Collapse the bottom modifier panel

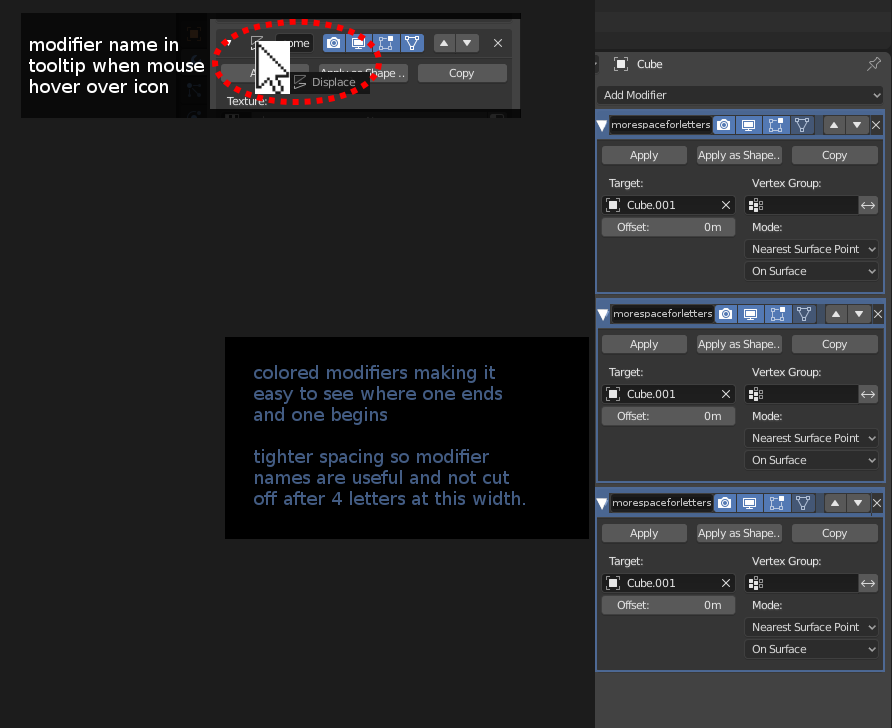tap(602, 503)
